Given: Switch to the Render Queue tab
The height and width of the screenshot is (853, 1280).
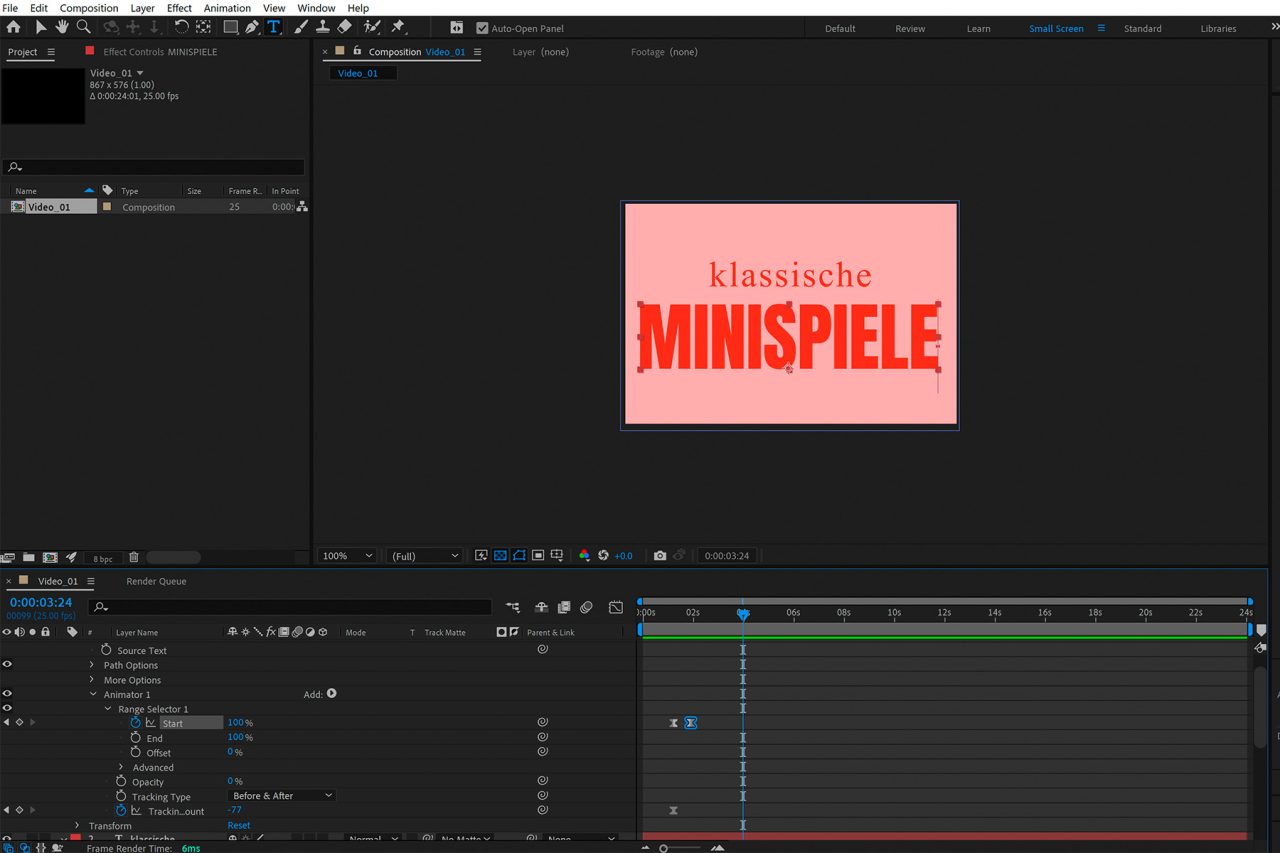Looking at the screenshot, I should (x=156, y=581).
